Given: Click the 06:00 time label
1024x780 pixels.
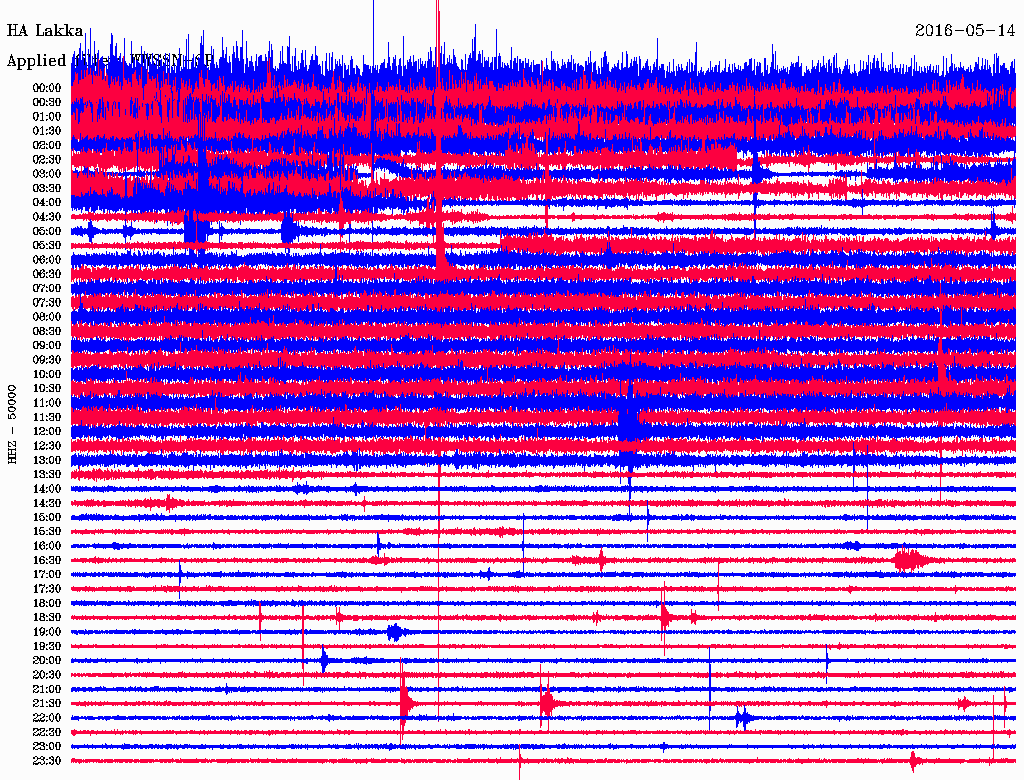Looking at the screenshot, I should [47, 260].
